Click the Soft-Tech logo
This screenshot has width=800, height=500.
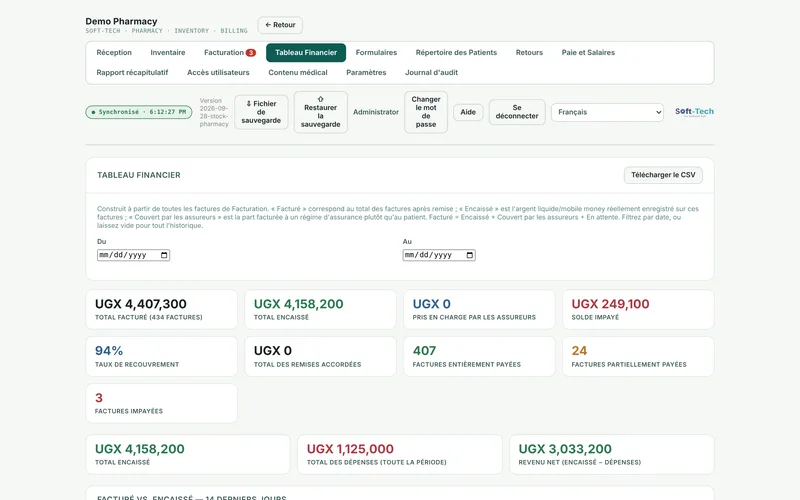(694, 112)
